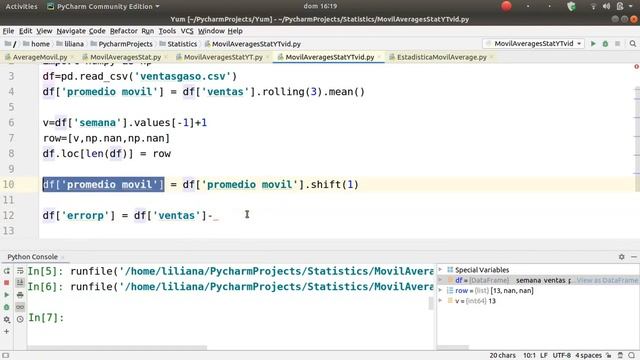
Task: Change file encoding UTF-8
Action: coord(562,356)
